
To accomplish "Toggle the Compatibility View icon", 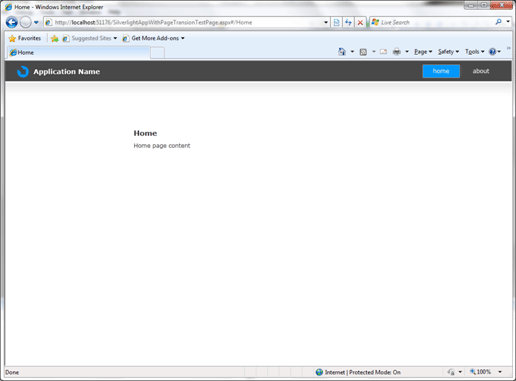I will [x=337, y=22].
